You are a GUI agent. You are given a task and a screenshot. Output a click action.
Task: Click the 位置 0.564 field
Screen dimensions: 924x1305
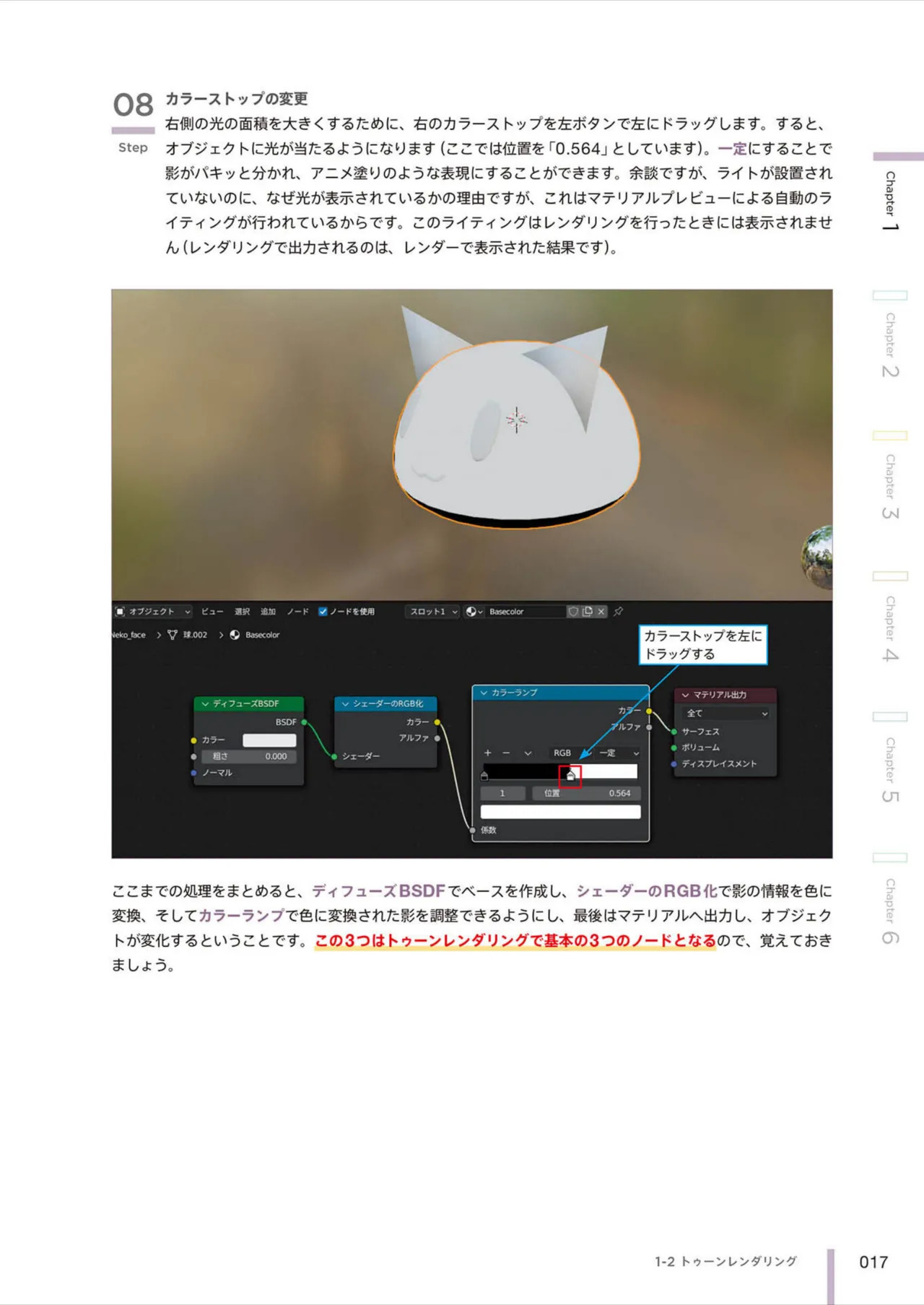[x=586, y=793]
